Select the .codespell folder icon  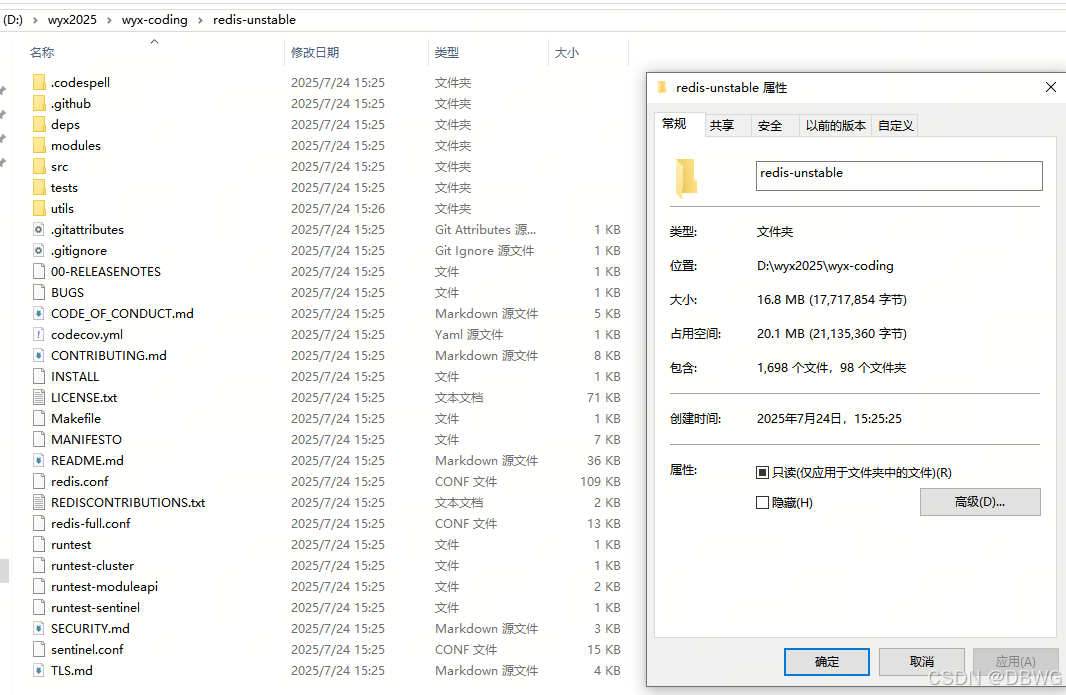pos(39,82)
